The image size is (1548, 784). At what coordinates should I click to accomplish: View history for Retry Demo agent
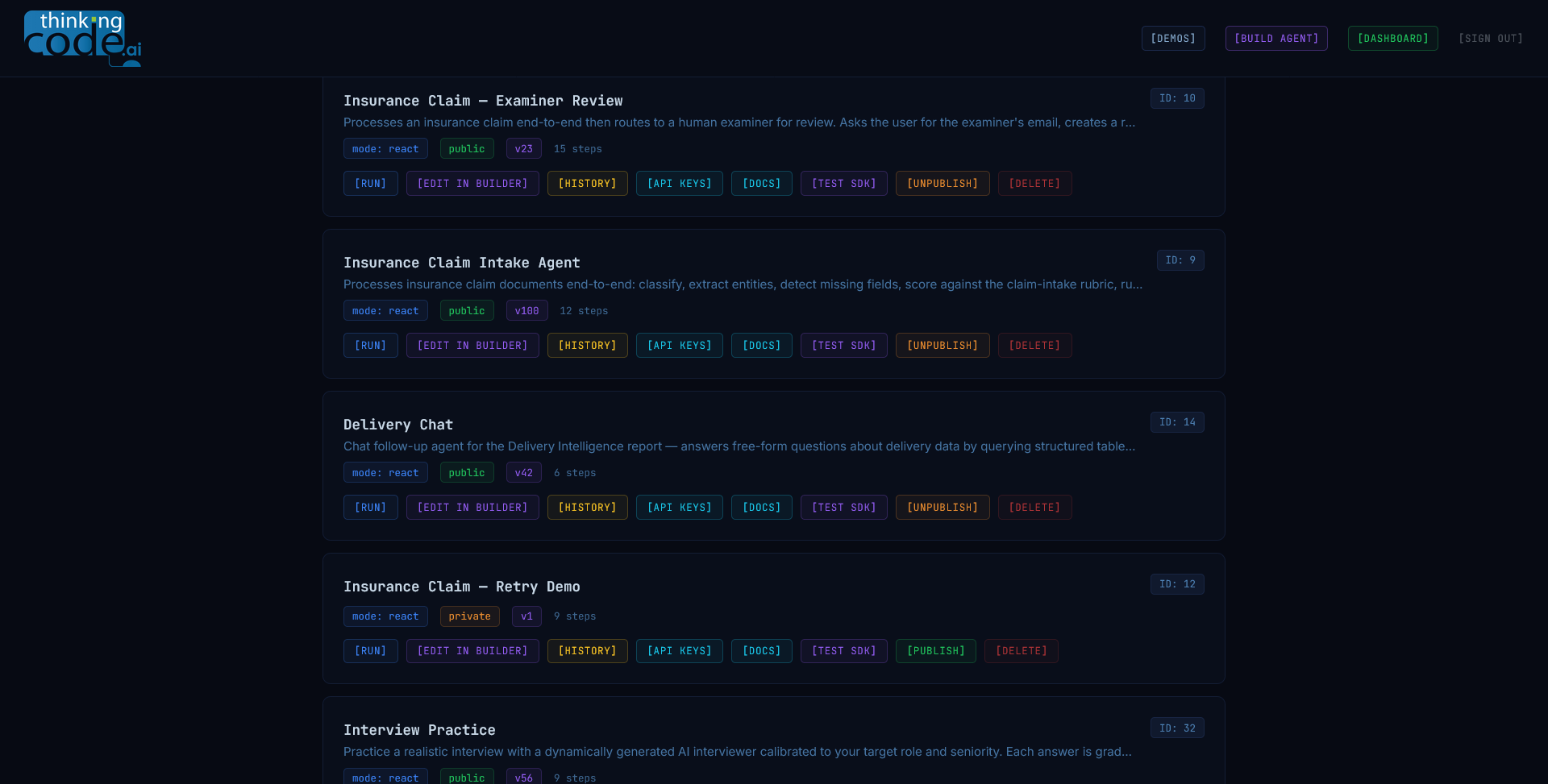tap(588, 651)
